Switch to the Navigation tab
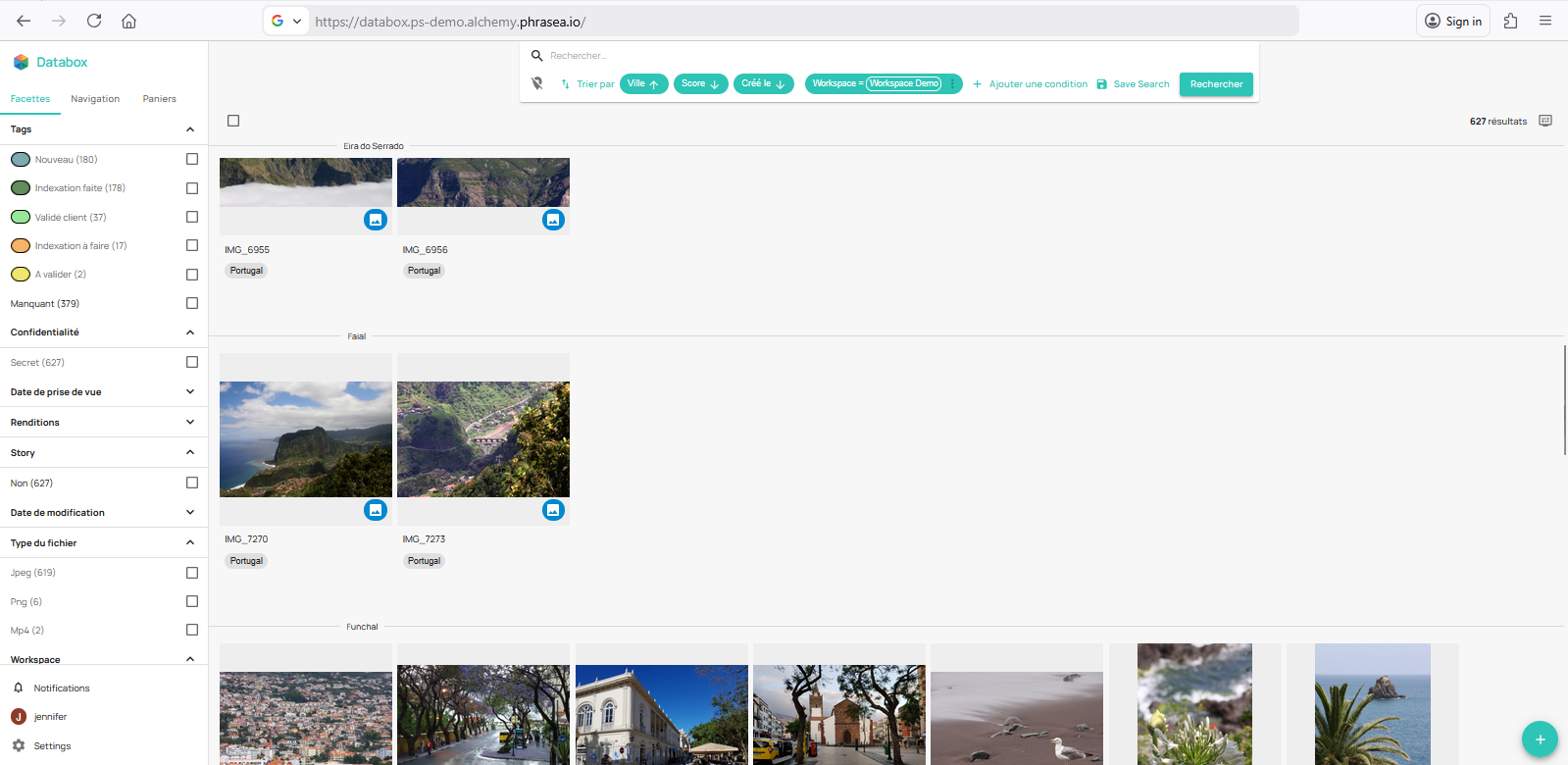The height and width of the screenshot is (765, 1568). tap(95, 99)
